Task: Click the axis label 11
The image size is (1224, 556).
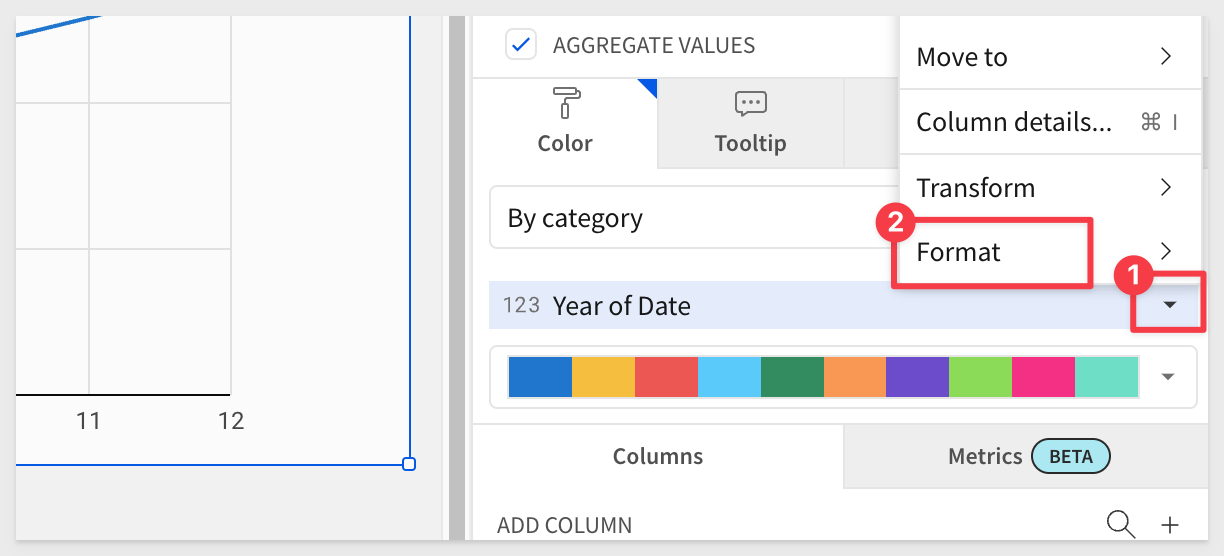Action: click(89, 421)
